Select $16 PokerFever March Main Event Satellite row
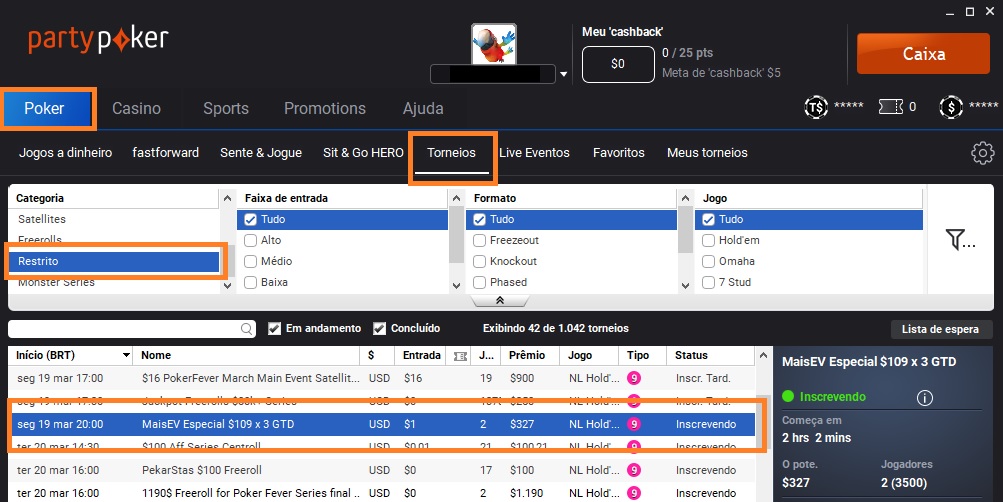 (381, 378)
